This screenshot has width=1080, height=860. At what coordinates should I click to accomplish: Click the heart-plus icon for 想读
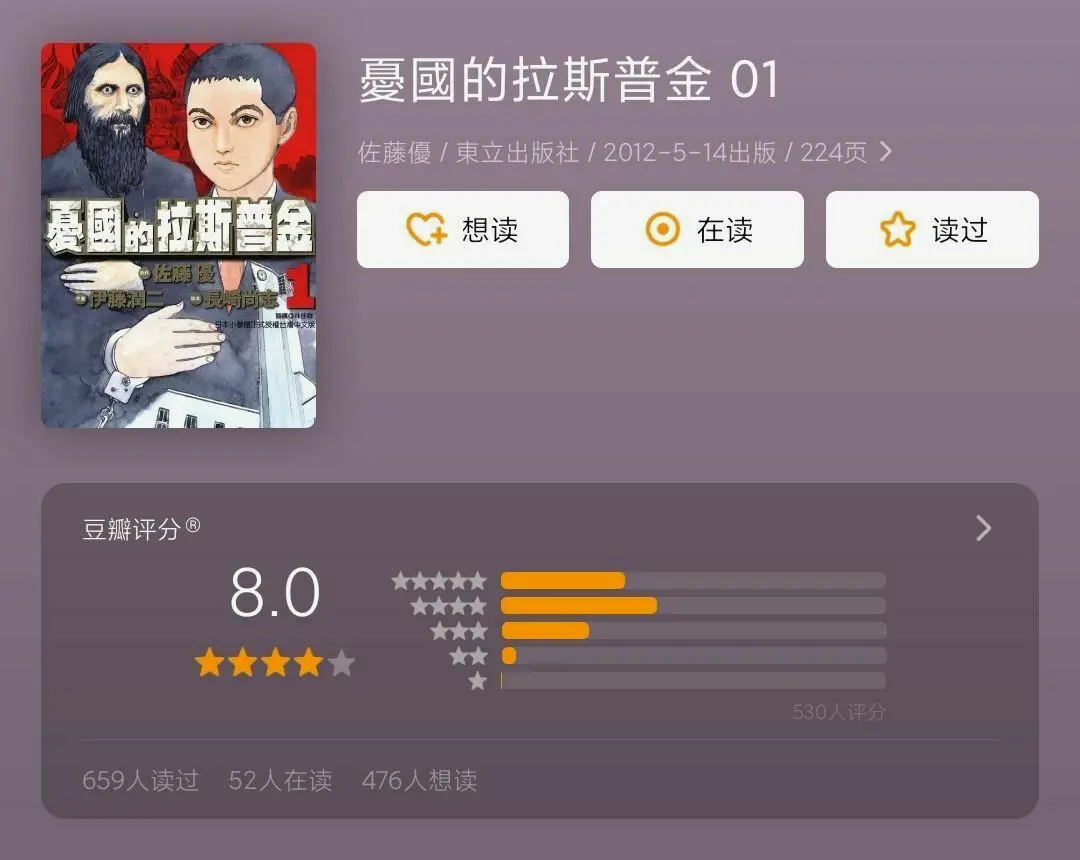(x=426, y=229)
